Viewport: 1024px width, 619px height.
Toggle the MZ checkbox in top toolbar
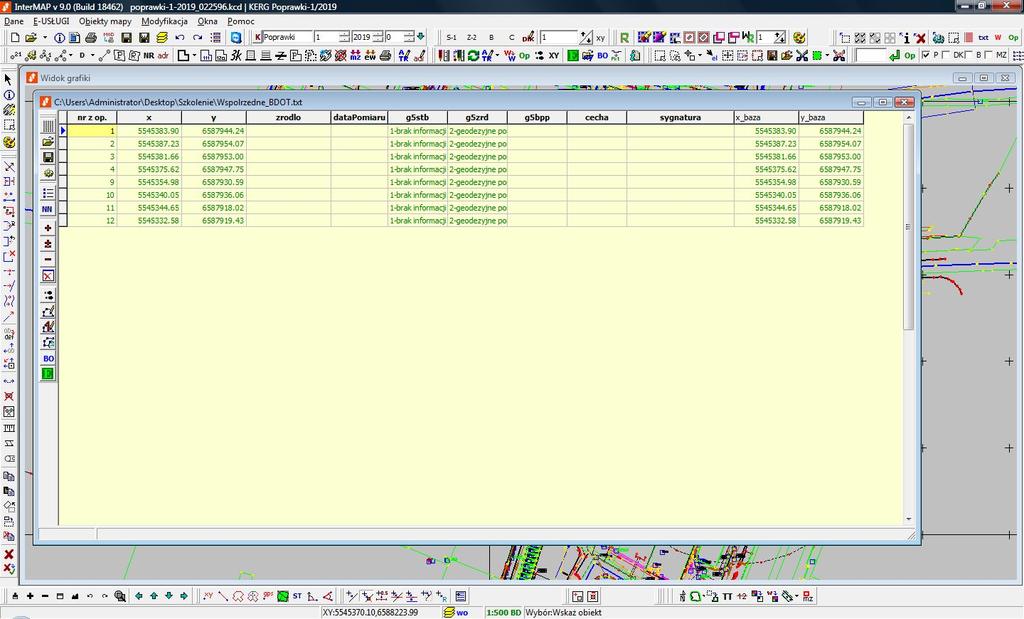pyautogui.click(x=988, y=56)
